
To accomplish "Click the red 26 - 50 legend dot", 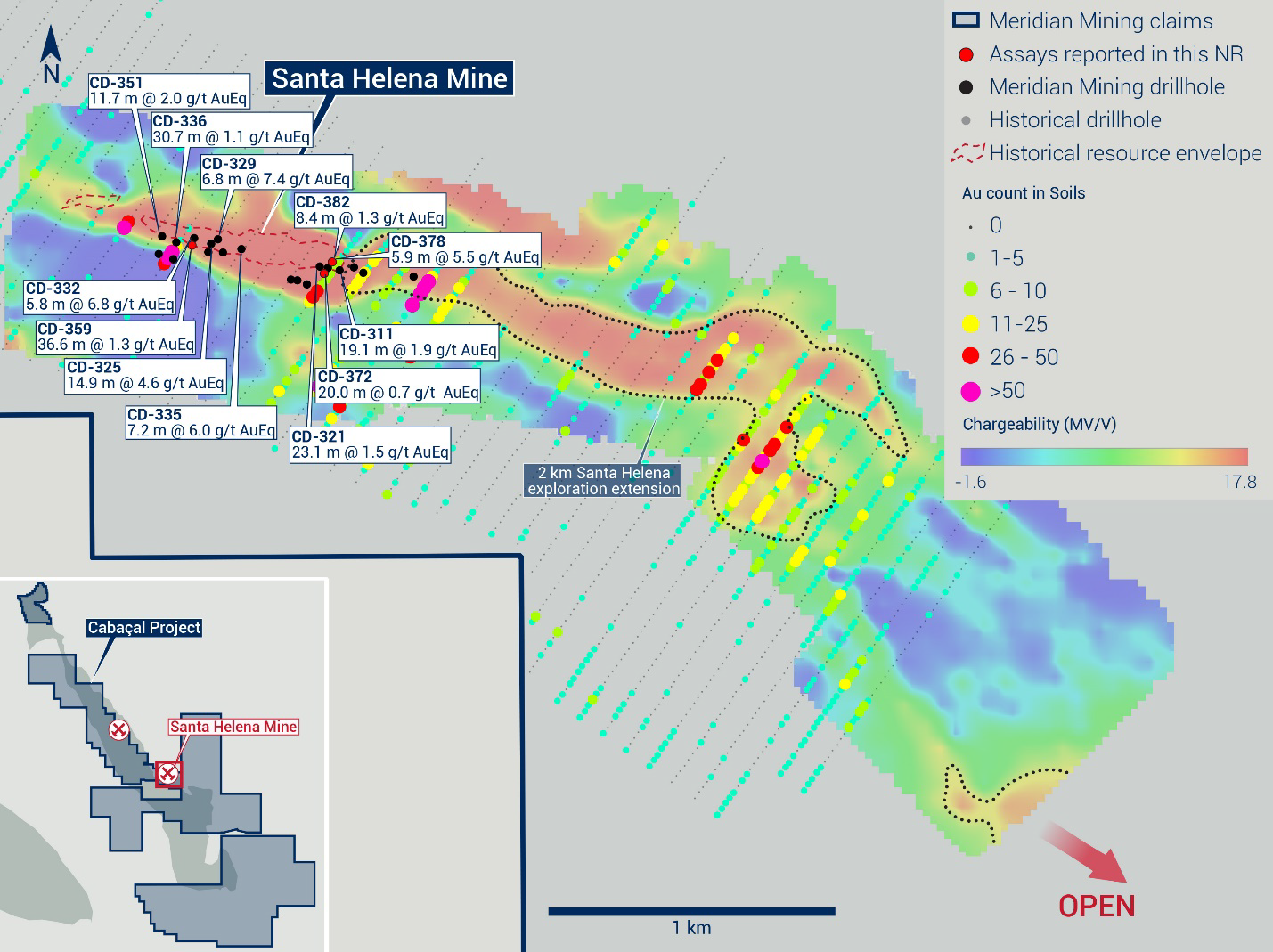I will coord(971,357).
